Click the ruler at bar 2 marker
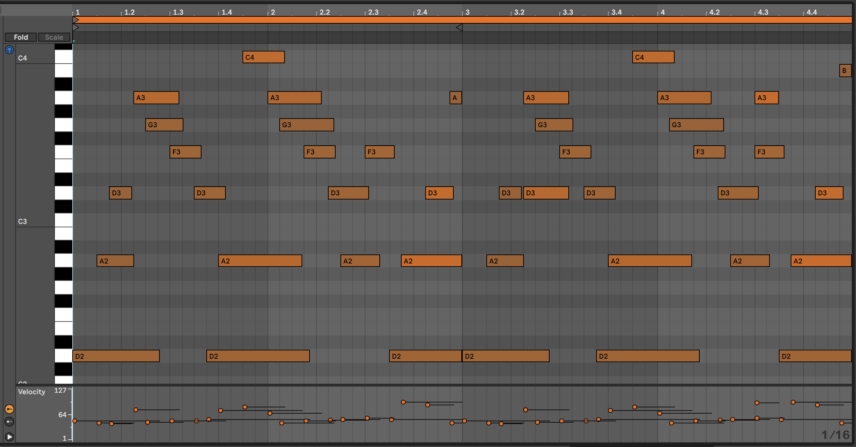This screenshot has width=856, height=447. pyautogui.click(x=271, y=12)
